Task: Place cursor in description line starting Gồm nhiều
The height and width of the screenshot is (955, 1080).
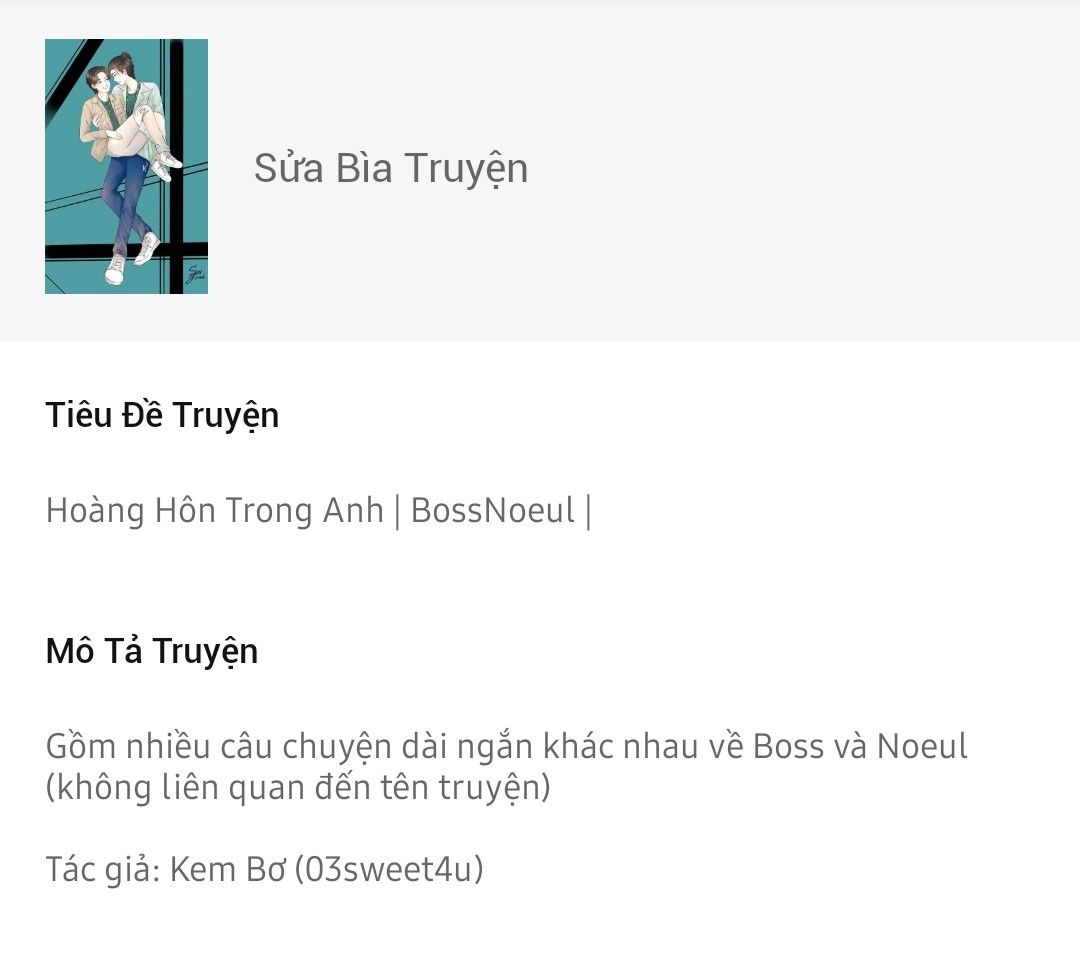Action: click(x=506, y=746)
